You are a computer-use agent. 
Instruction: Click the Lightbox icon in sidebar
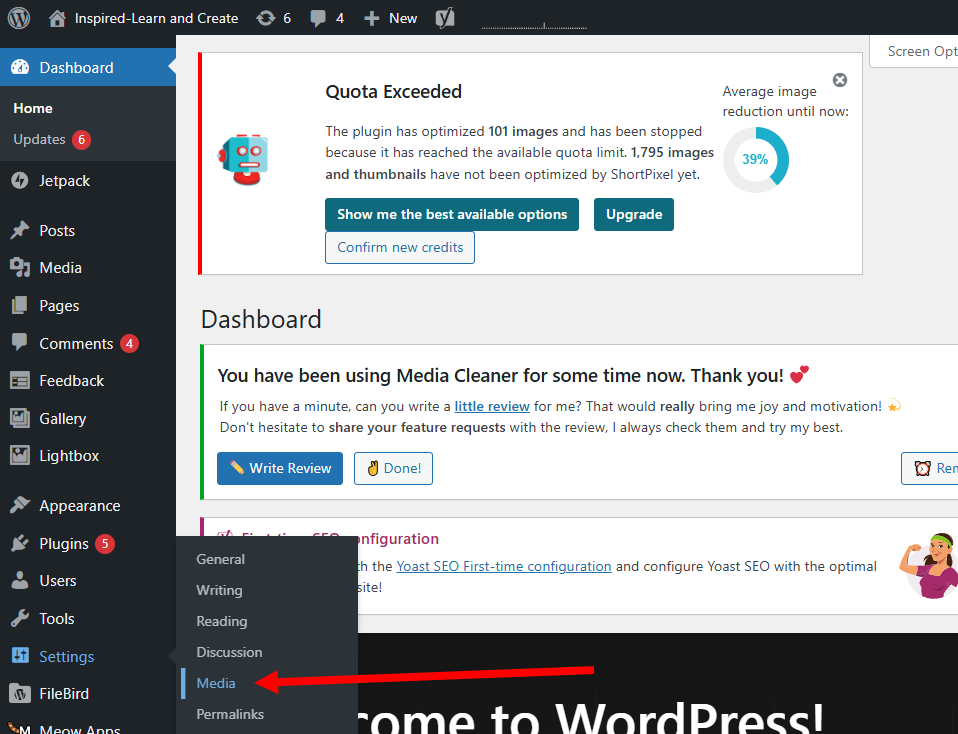click(20, 456)
